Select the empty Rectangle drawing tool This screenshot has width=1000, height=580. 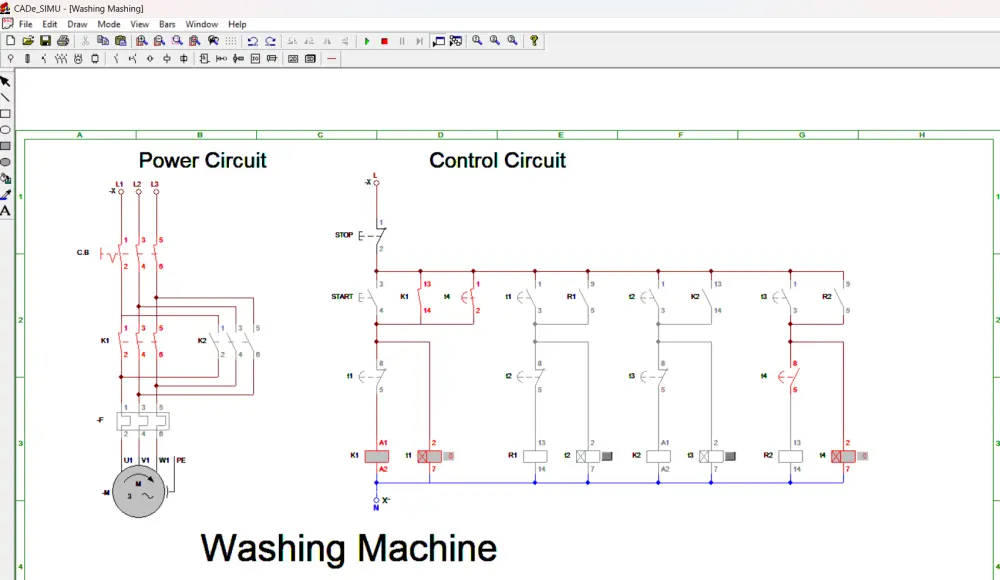click(5, 114)
